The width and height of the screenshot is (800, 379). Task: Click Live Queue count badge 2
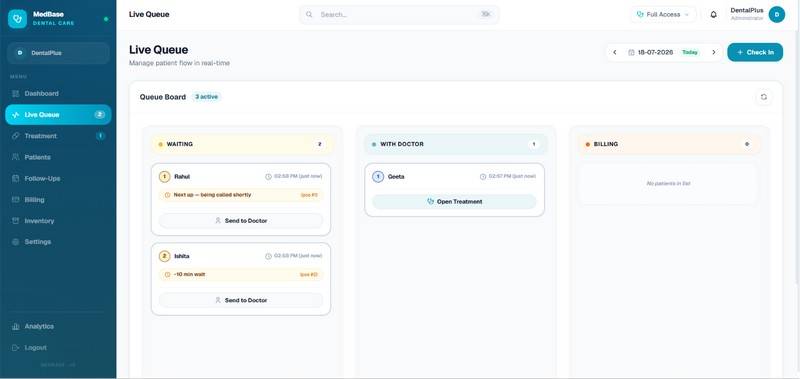[x=99, y=115]
